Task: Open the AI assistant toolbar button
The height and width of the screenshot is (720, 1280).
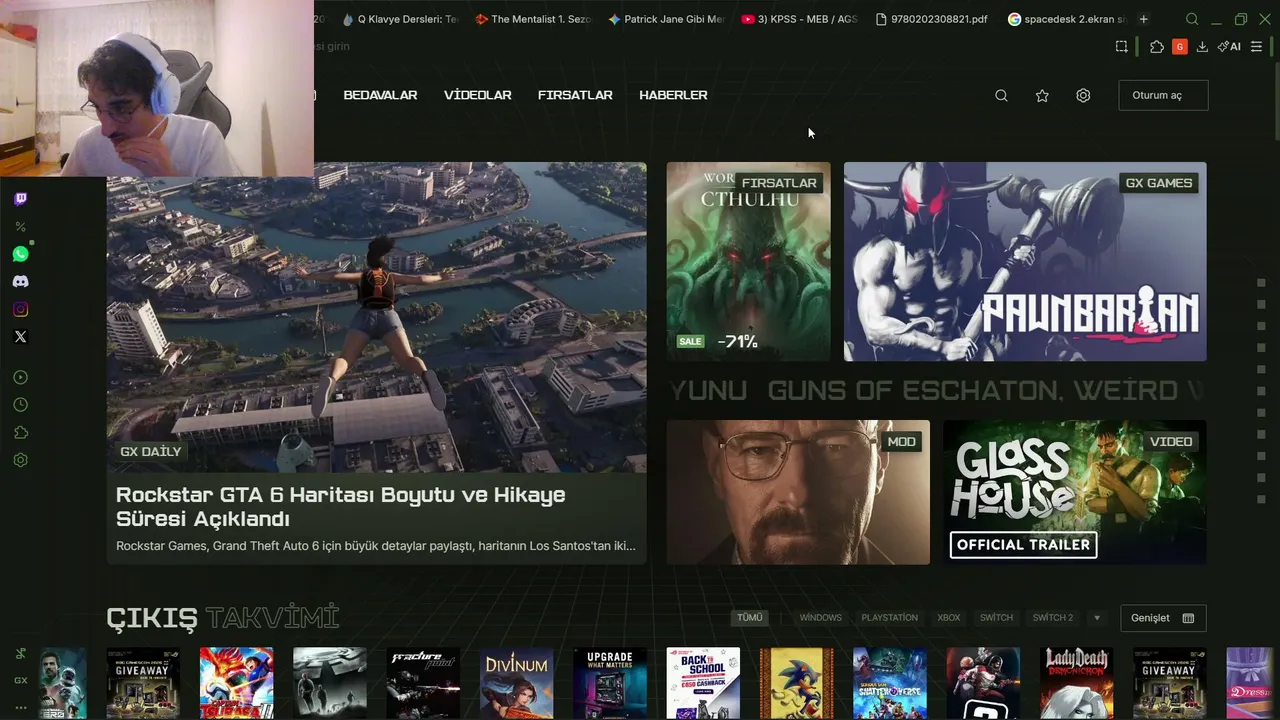Action: (1229, 46)
